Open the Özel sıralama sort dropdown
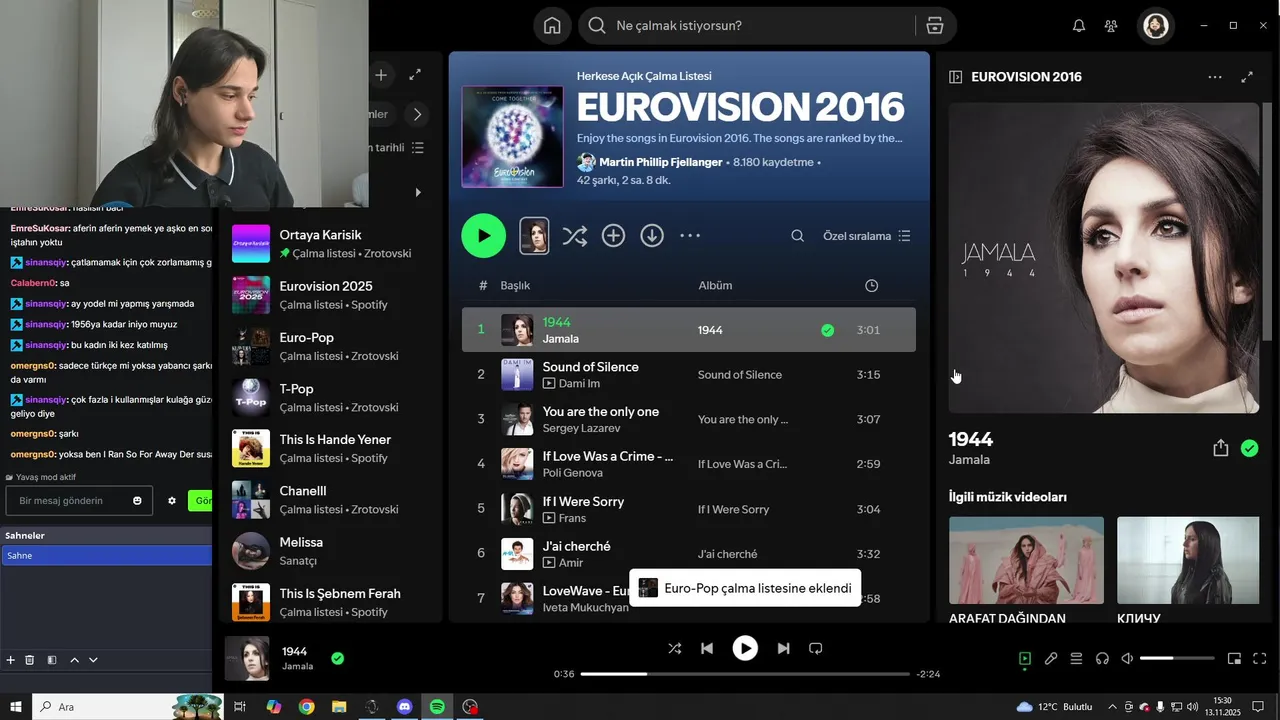Screen dimensions: 1280x720 tap(866, 236)
